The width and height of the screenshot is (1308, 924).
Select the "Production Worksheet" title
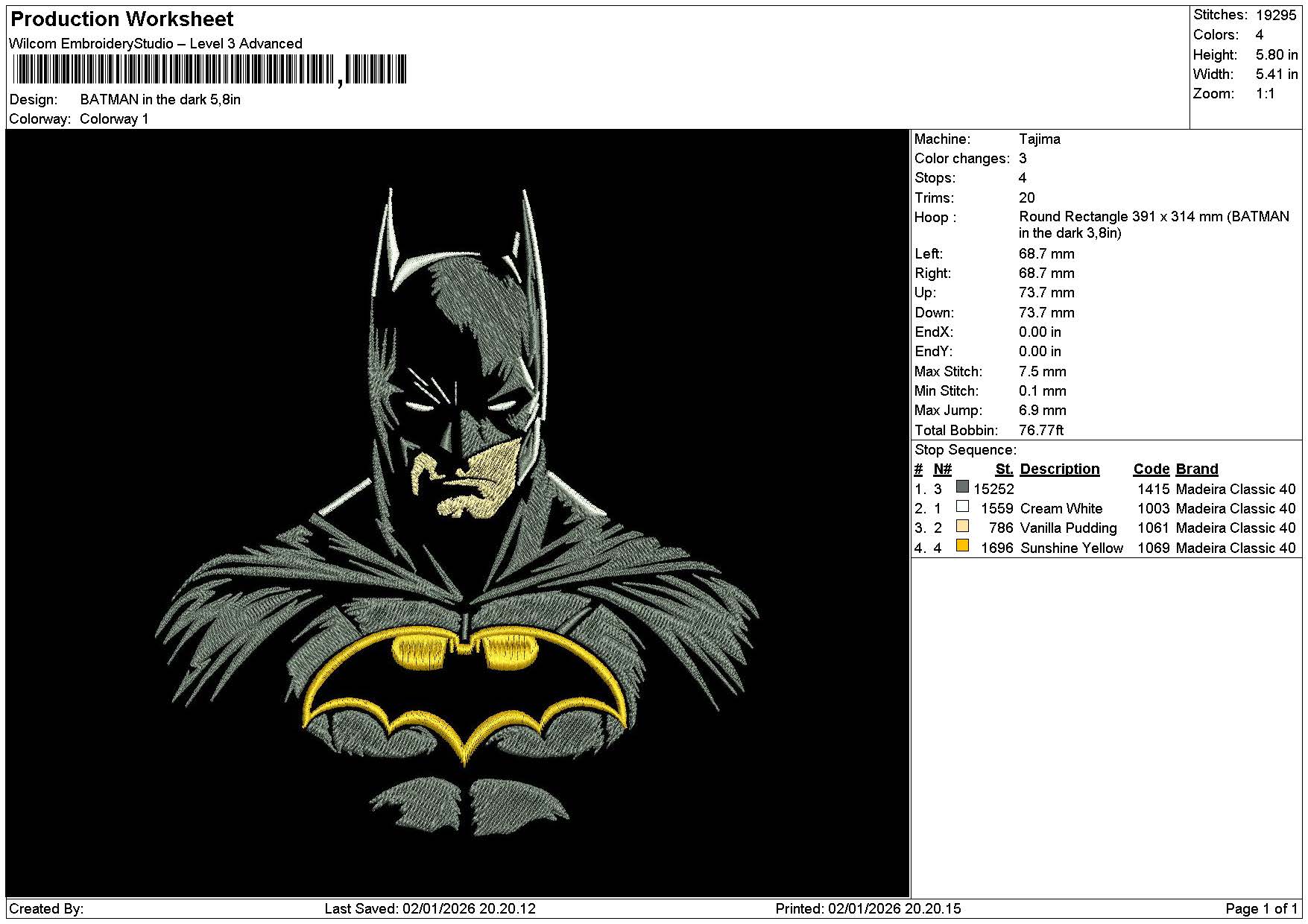click(122, 19)
